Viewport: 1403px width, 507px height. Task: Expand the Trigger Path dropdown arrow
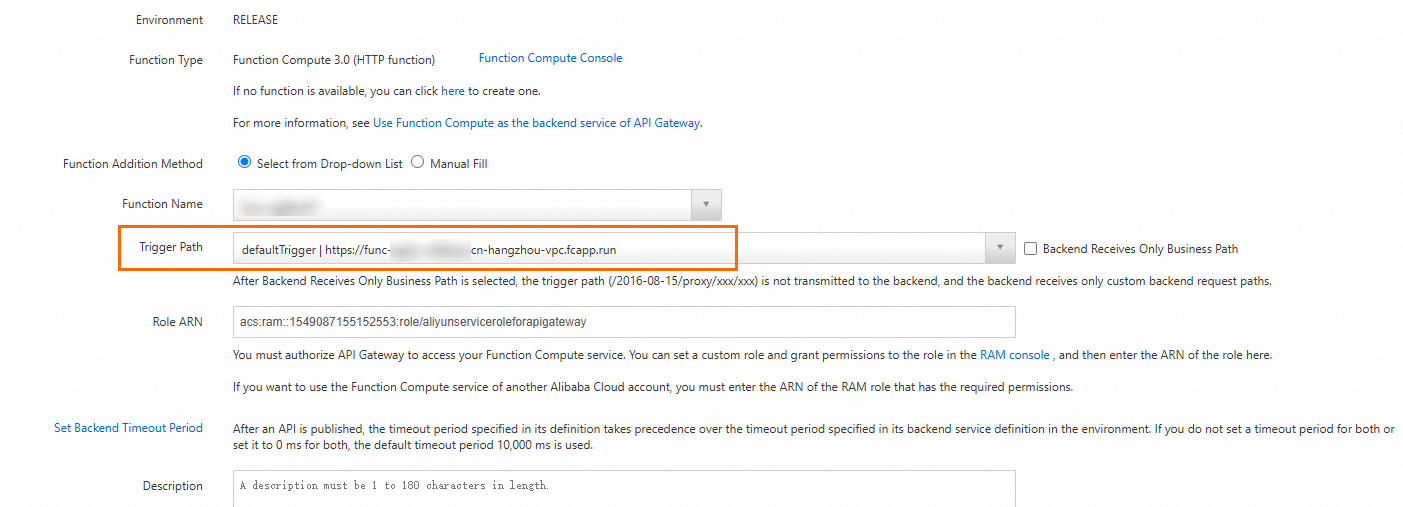coord(1000,249)
